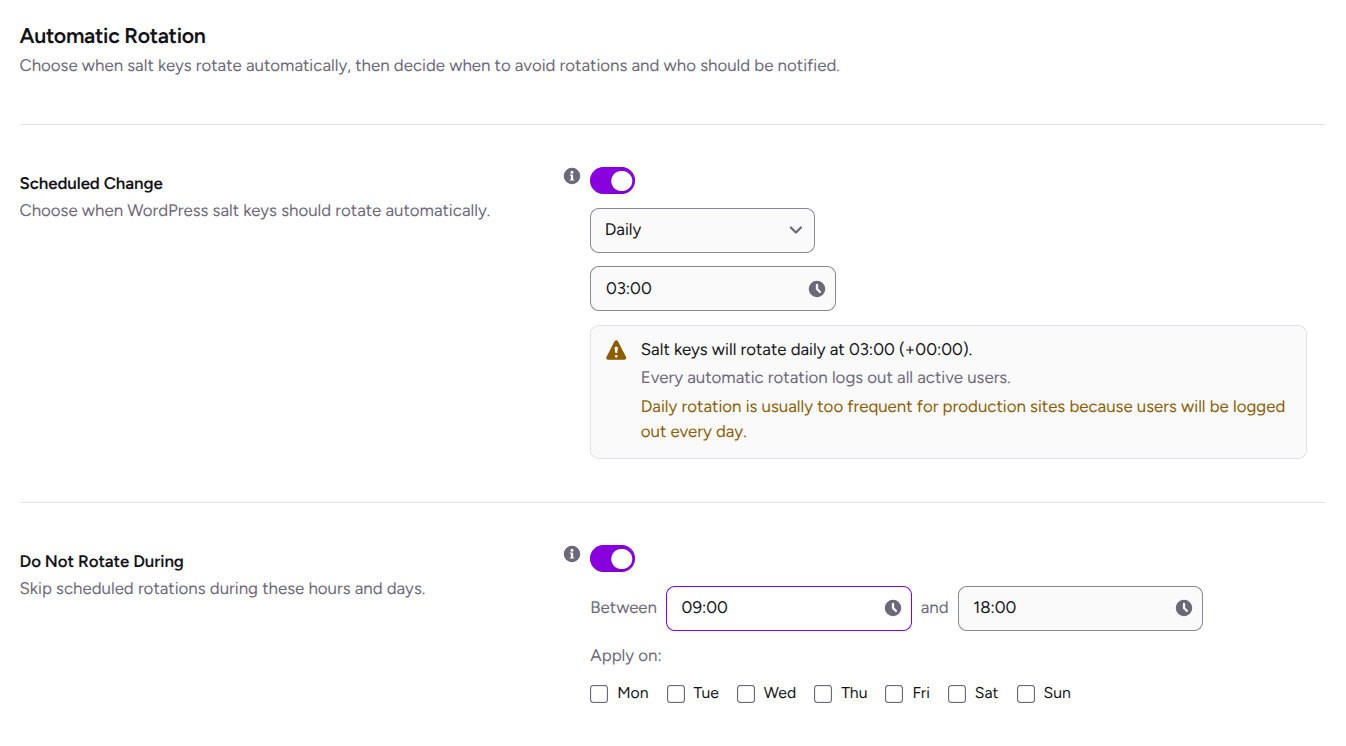The image size is (1346, 746).
Task: Click the info icon beside Do Not Rotate toggle
Action: [x=572, y=554]
